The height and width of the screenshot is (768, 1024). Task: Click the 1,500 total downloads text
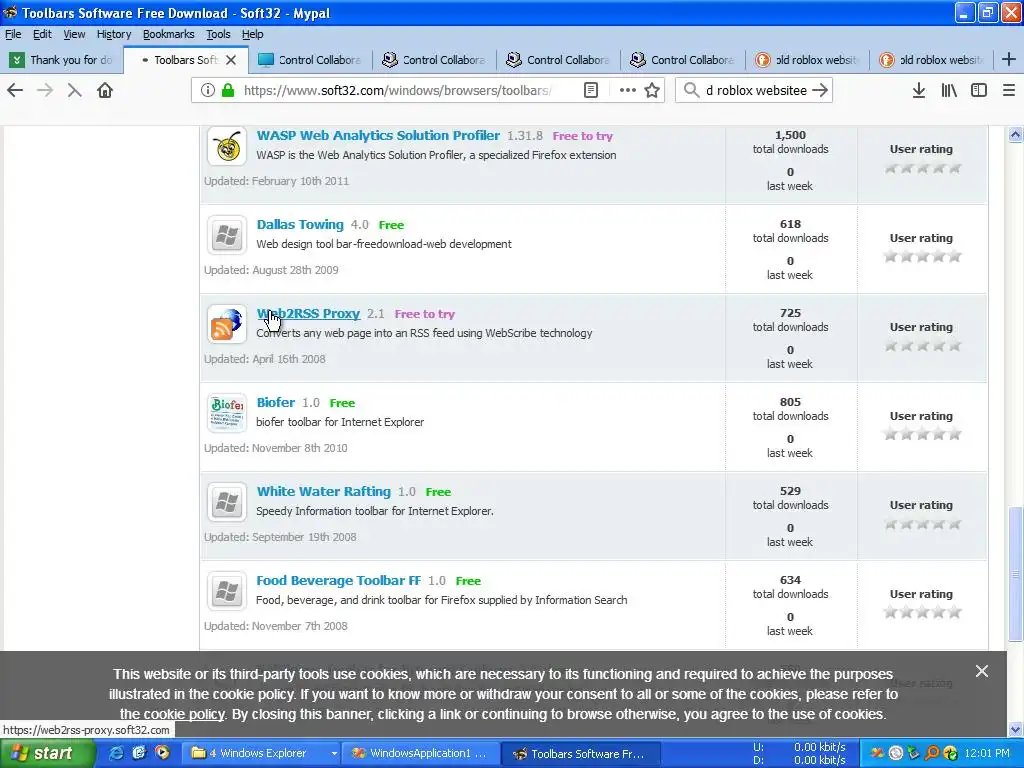point(790,142)
